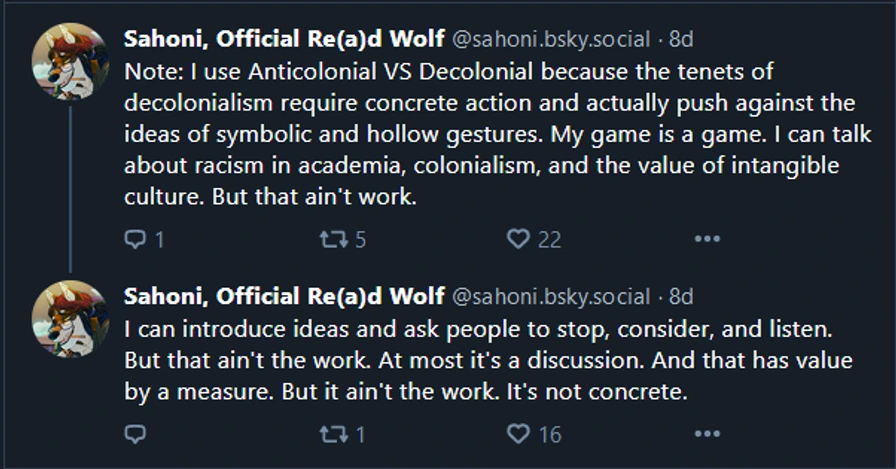Open more options on the 'Anticolonial' post
Screen dimensions: 896x469
pos(707,239)
